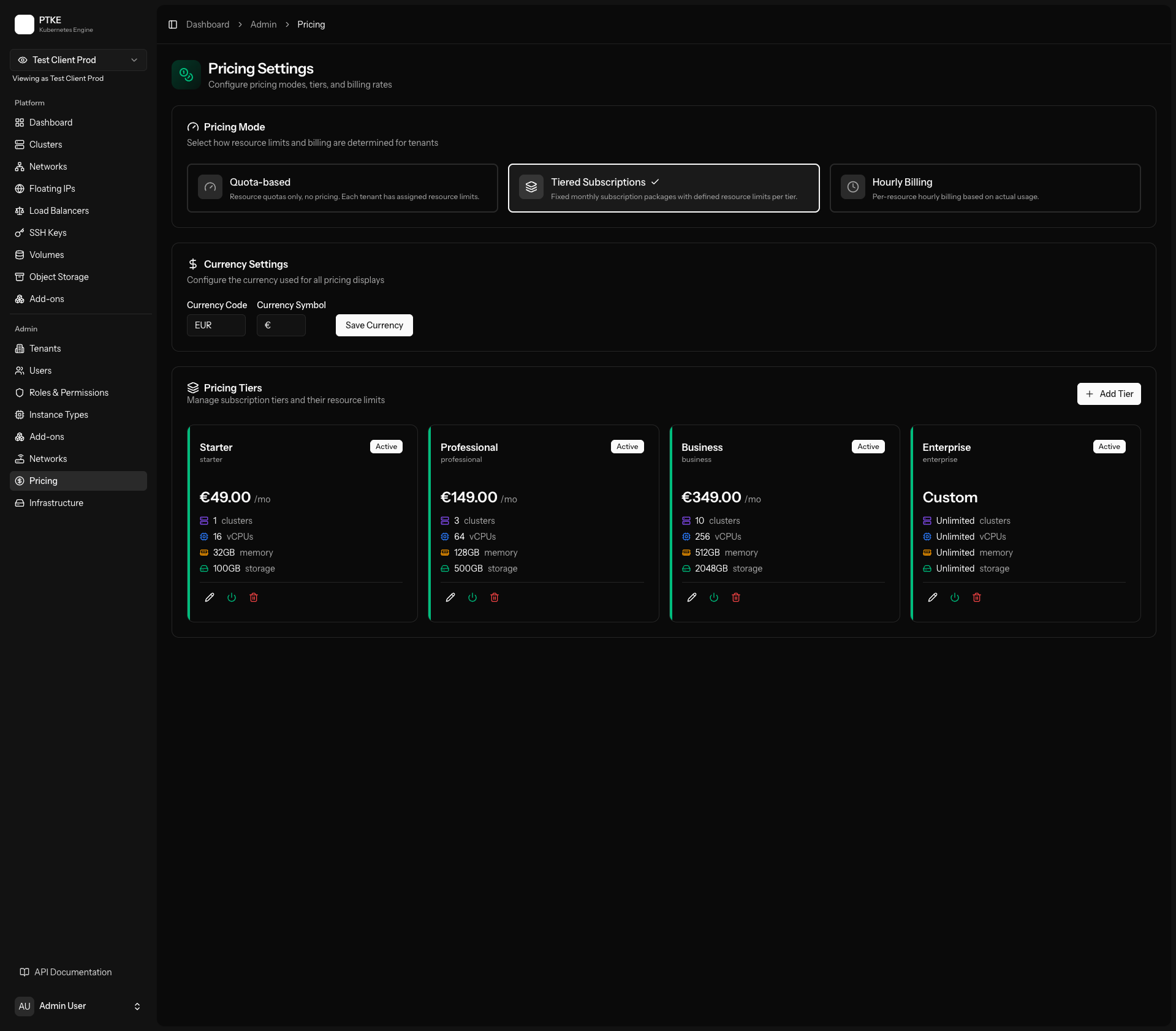Open the Test Client Prod selector
Screen dimensions: 1176x1031
78,59
